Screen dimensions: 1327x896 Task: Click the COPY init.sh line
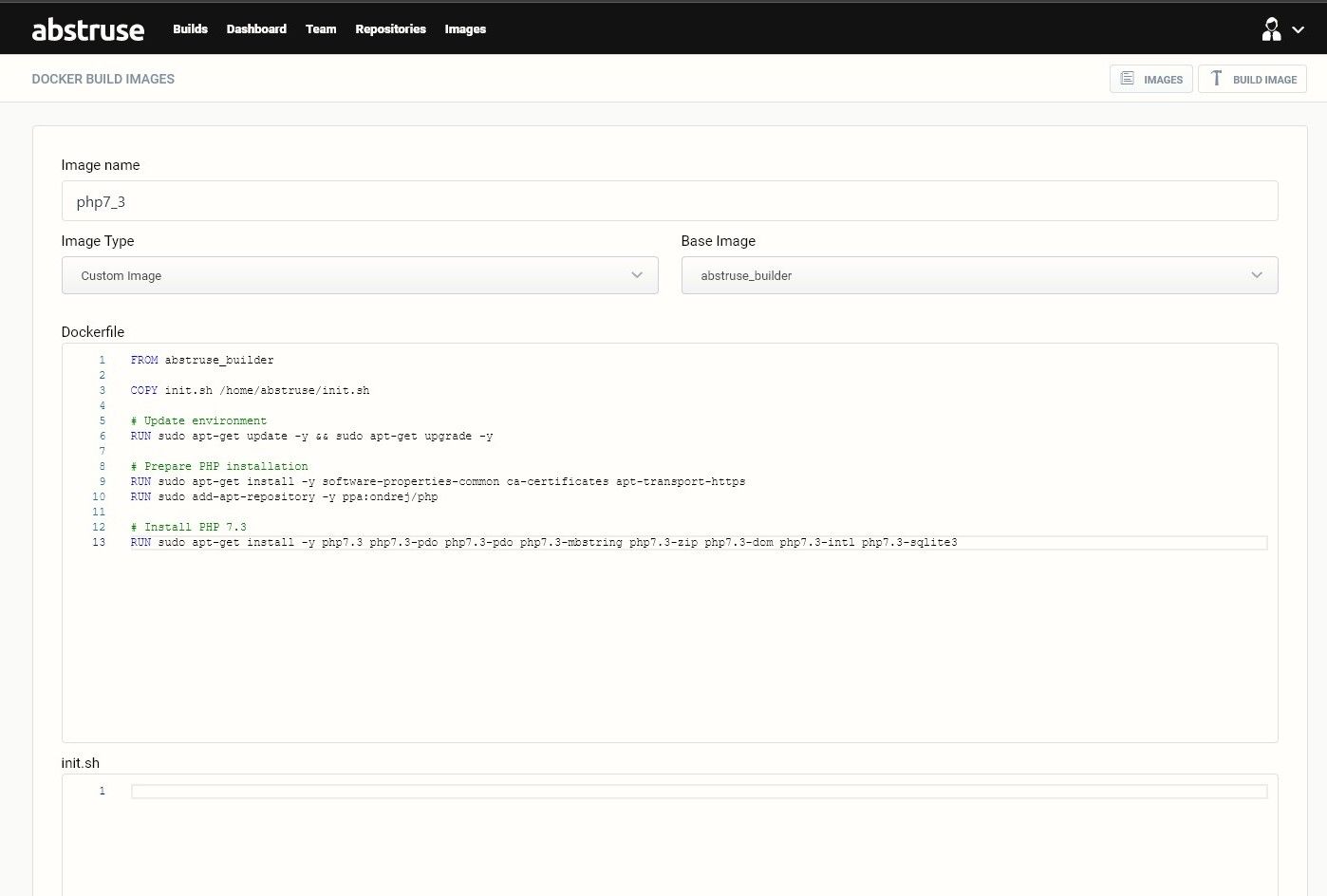(250, 391)
